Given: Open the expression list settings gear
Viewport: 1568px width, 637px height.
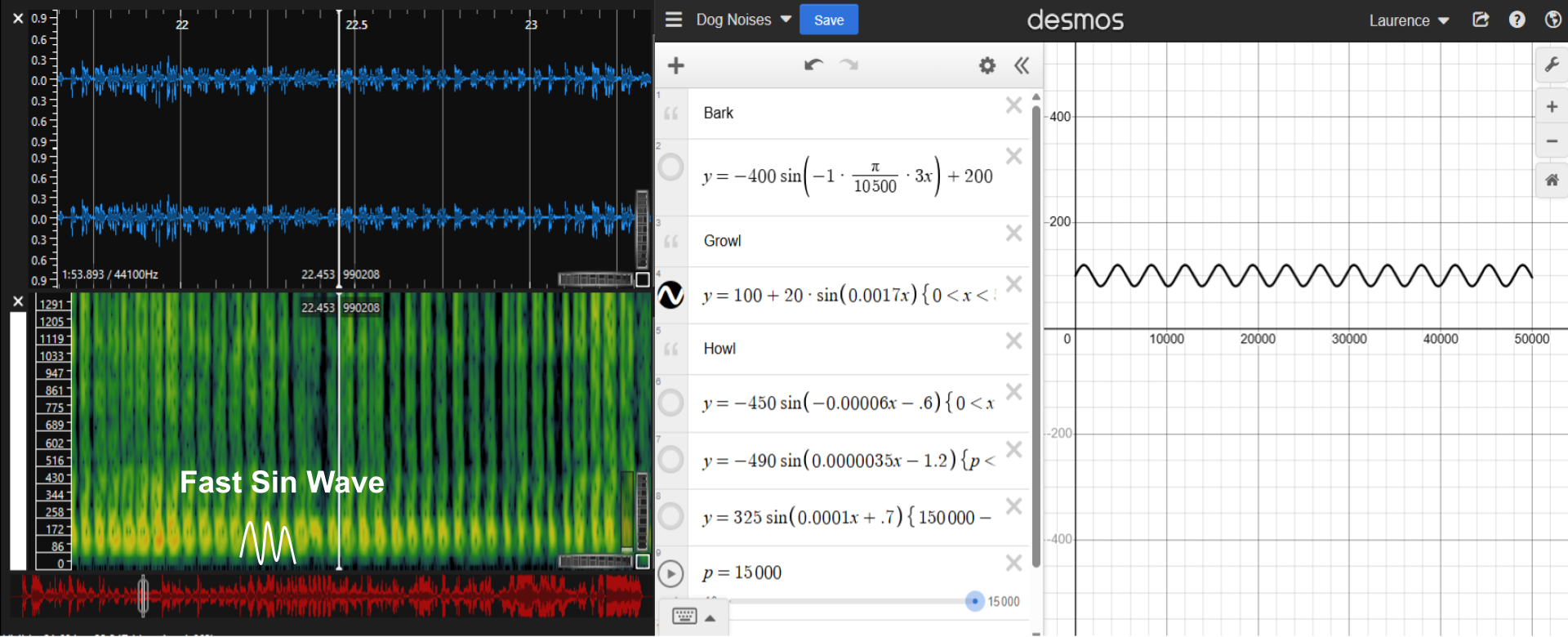Looking at the screenshot, I should (x=987, y=65).
